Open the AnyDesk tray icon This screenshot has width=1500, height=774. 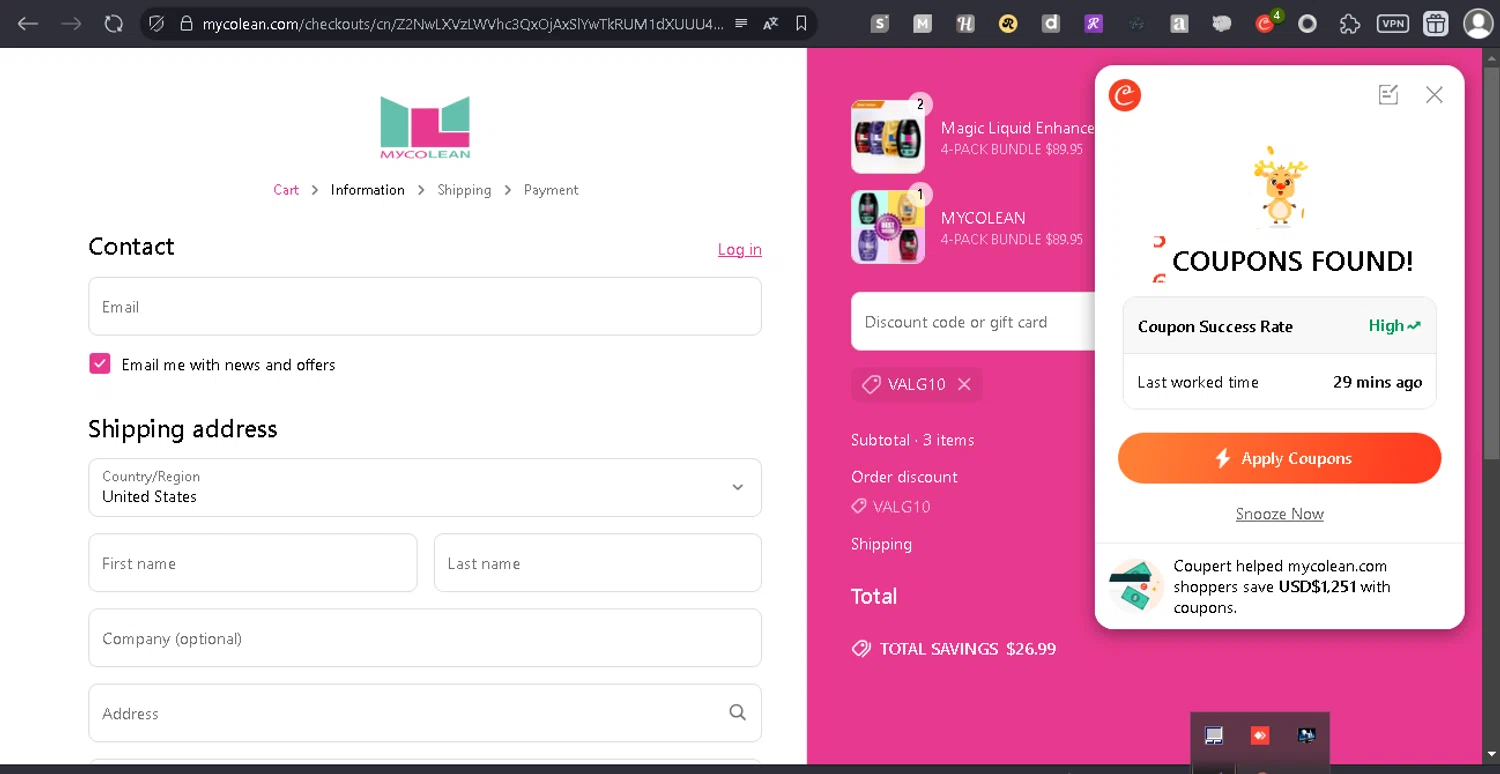(1260, 736)
